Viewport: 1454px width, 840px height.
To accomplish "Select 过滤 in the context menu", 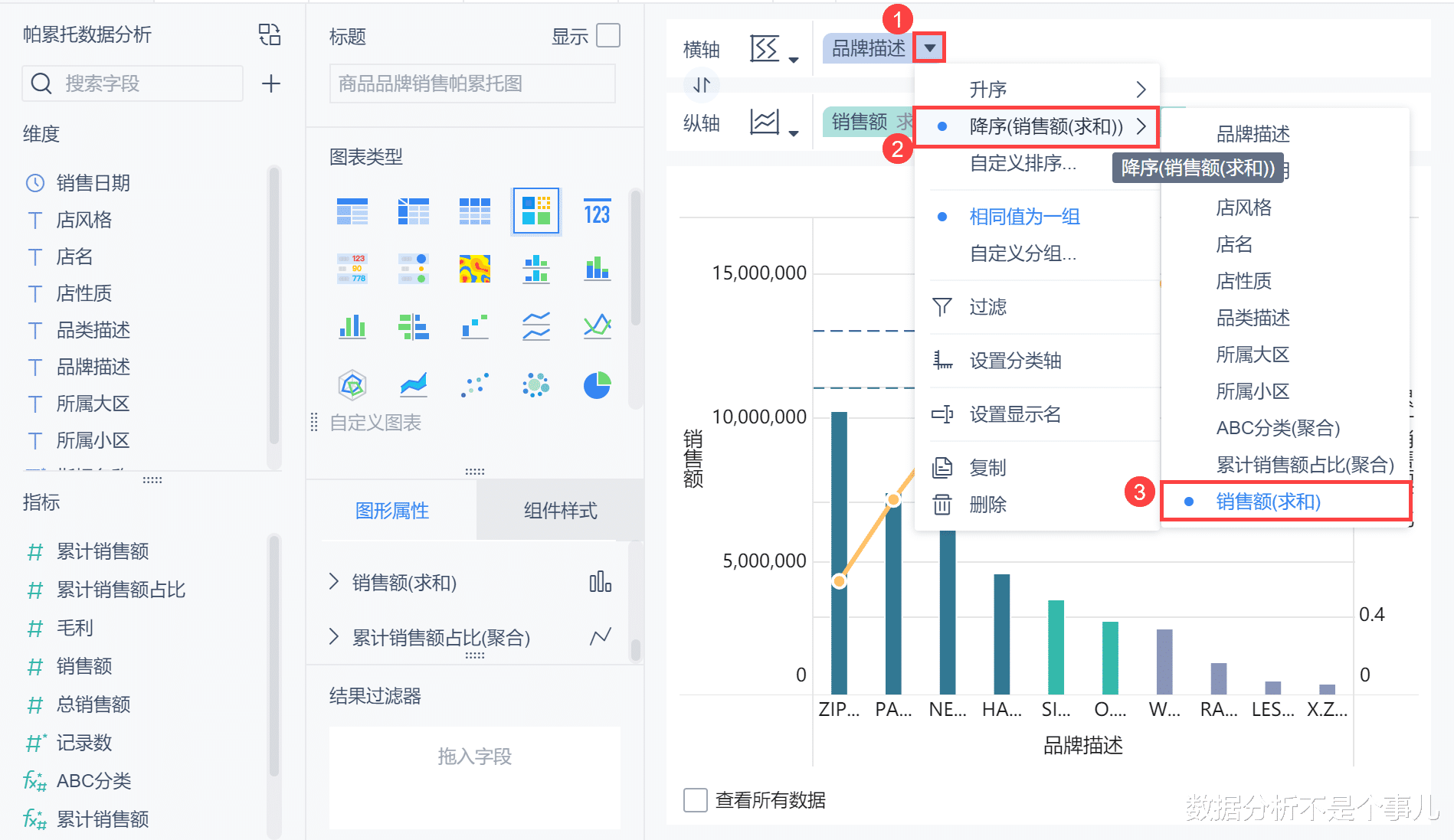I will (988, 307).
